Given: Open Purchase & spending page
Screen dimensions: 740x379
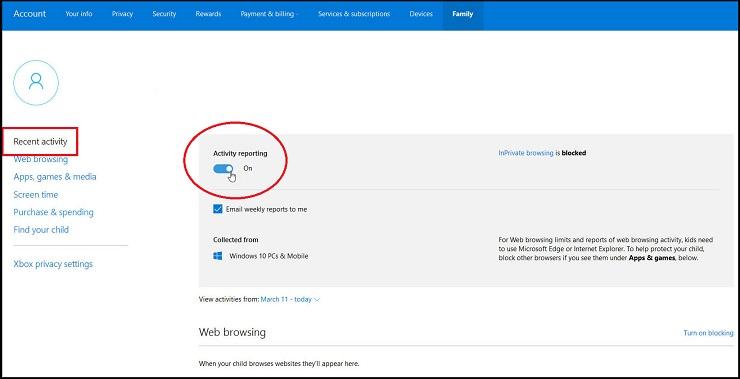Looking at the screenshot, I should 53,212.
